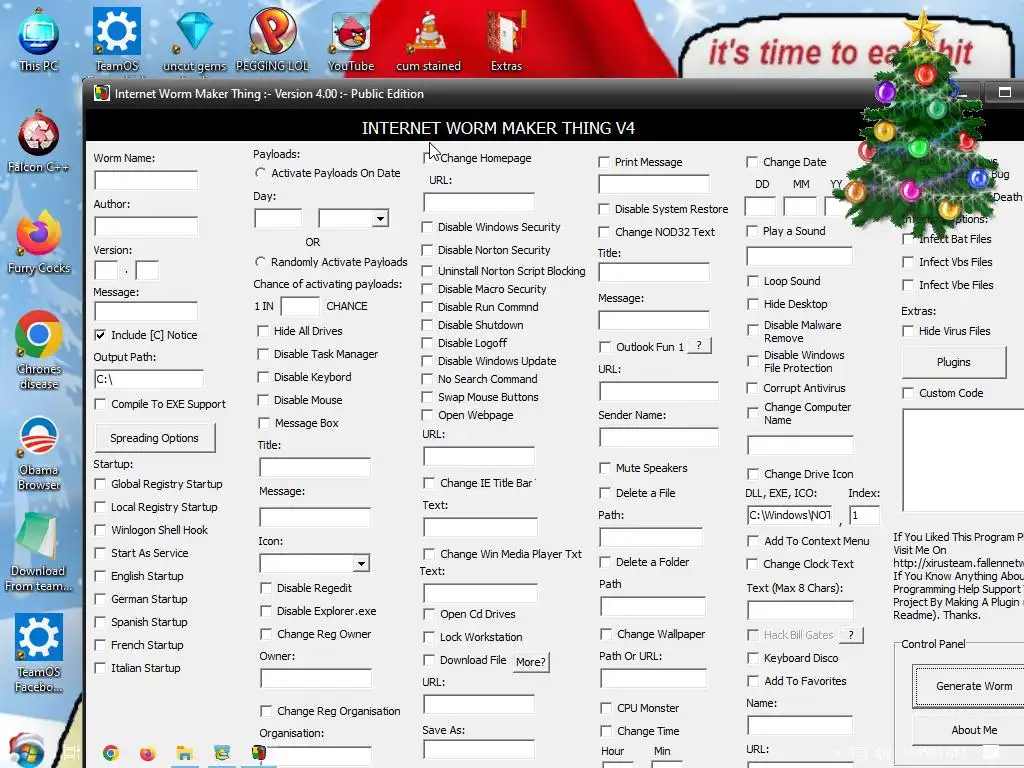Check the CPU Monster checkbox
Image resolution: width=1024 pixels, height=768 pixels.
click(x=606, y=708)
